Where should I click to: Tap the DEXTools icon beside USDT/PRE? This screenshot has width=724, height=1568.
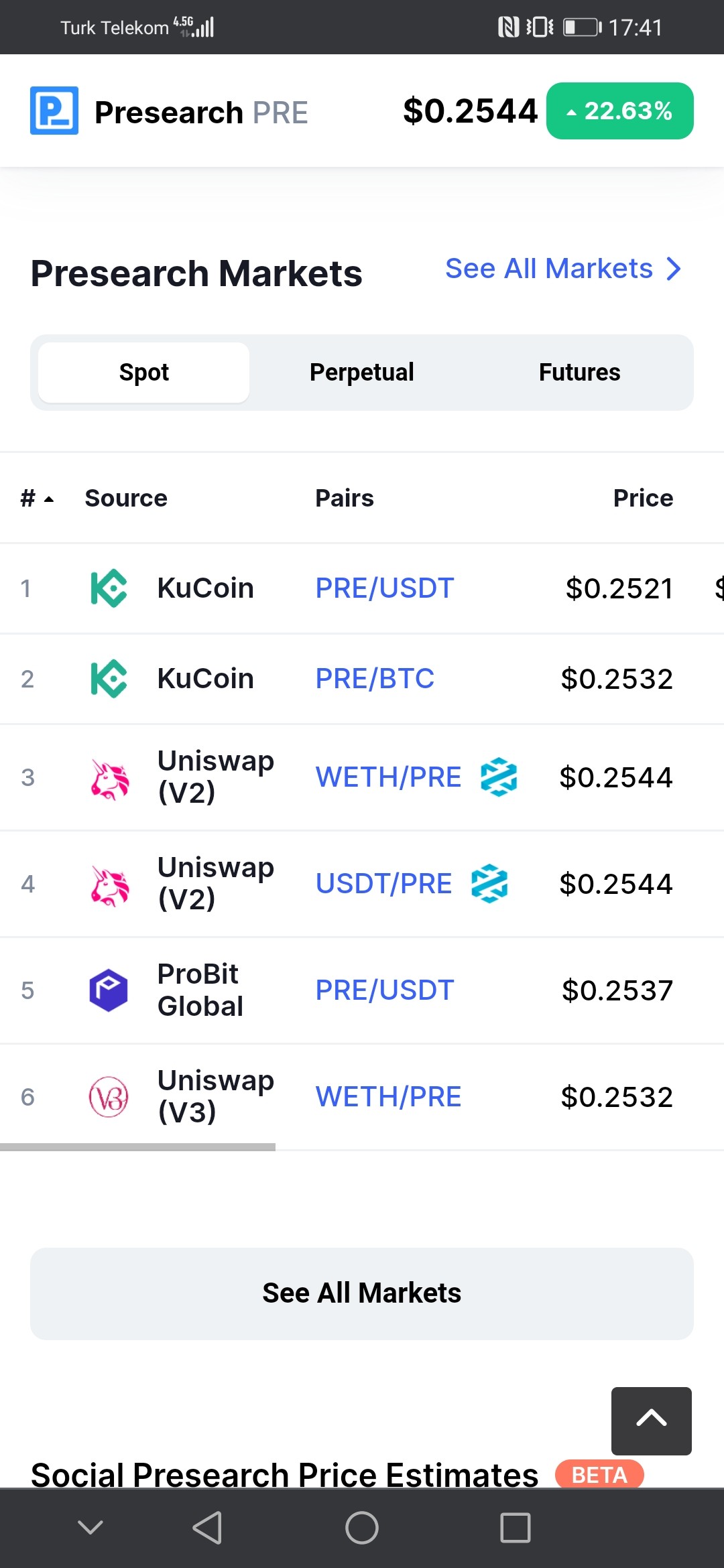[489, 884]
